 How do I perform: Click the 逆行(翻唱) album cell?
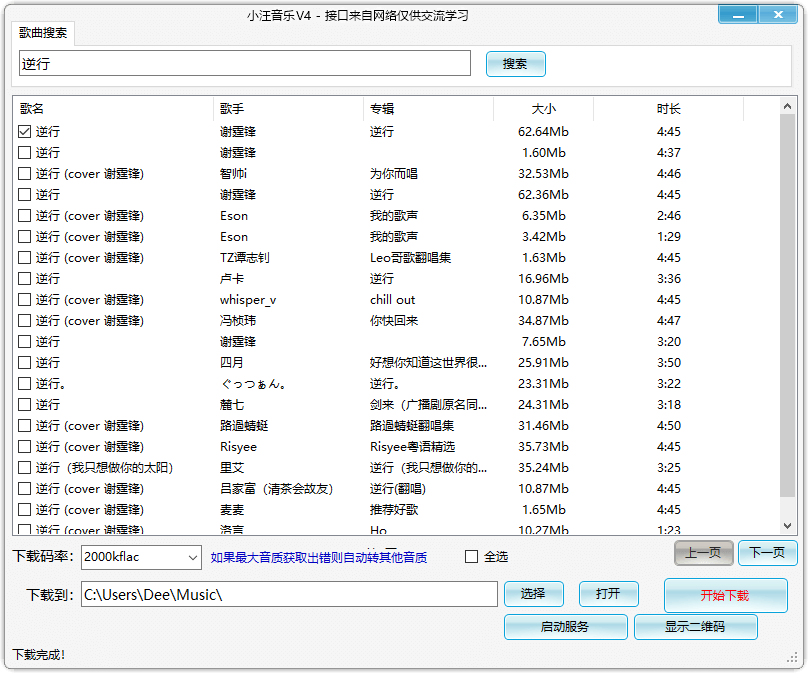(x=398, y=489)
